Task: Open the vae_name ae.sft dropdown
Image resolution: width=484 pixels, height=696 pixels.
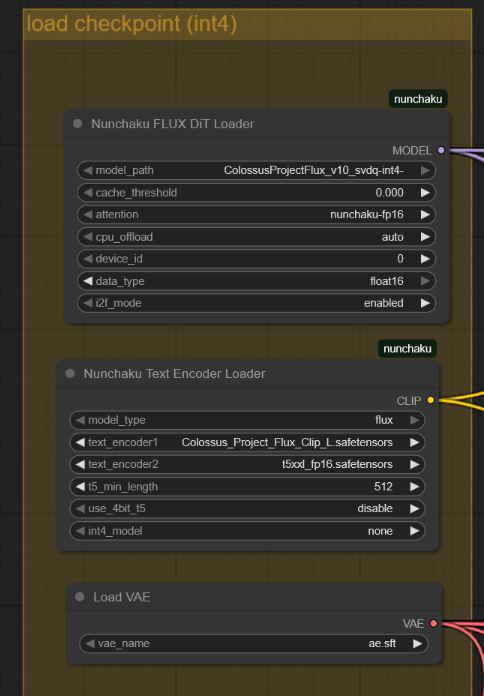Action: (x=254, y=644)
